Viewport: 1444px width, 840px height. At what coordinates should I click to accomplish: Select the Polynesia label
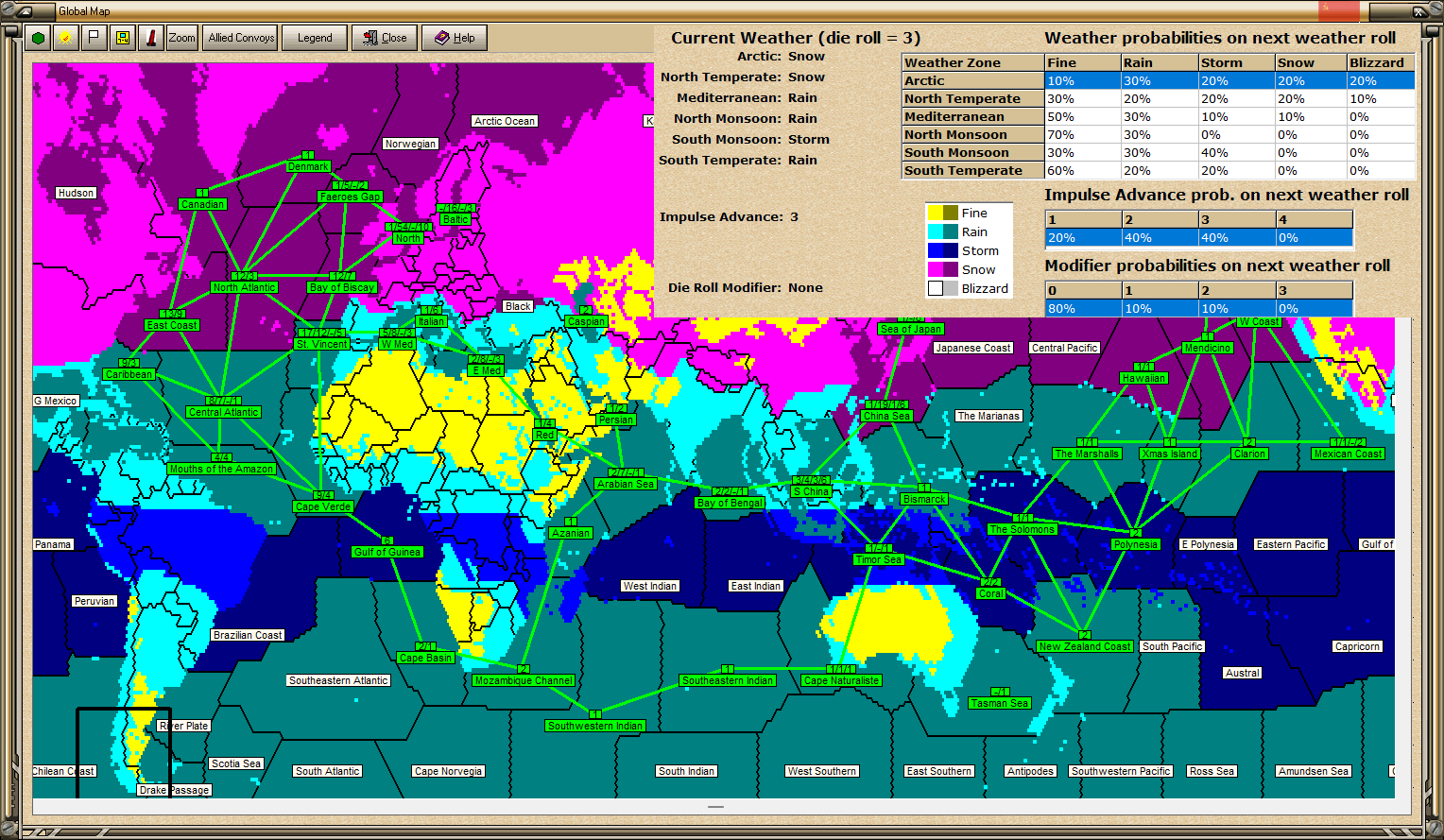[1136, 544]
